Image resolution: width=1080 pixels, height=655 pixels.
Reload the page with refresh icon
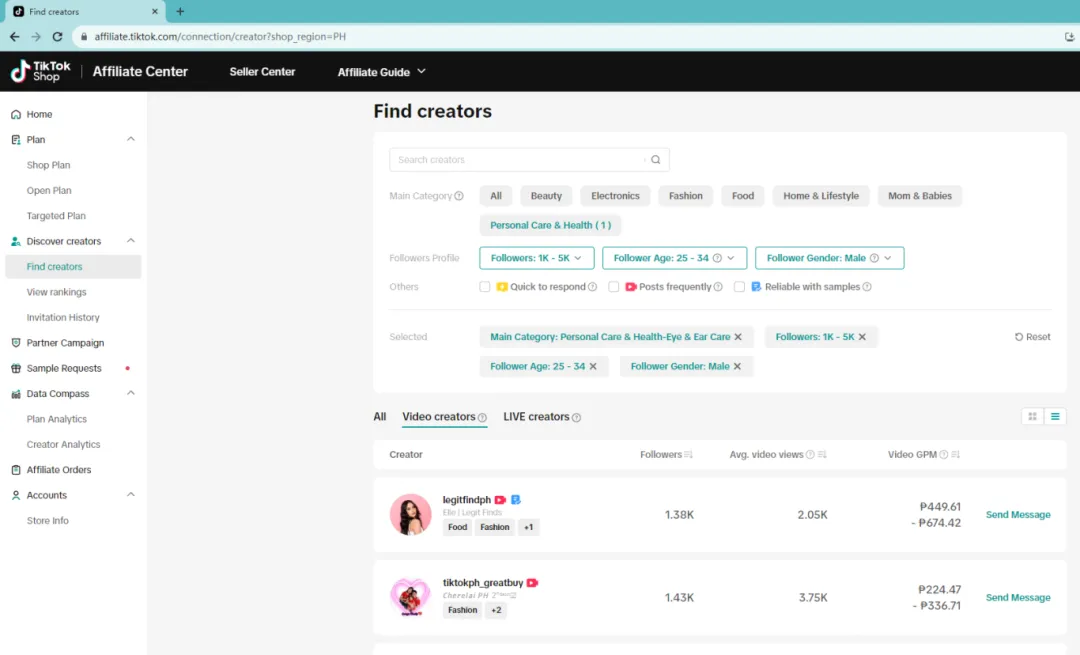[58, 37]
